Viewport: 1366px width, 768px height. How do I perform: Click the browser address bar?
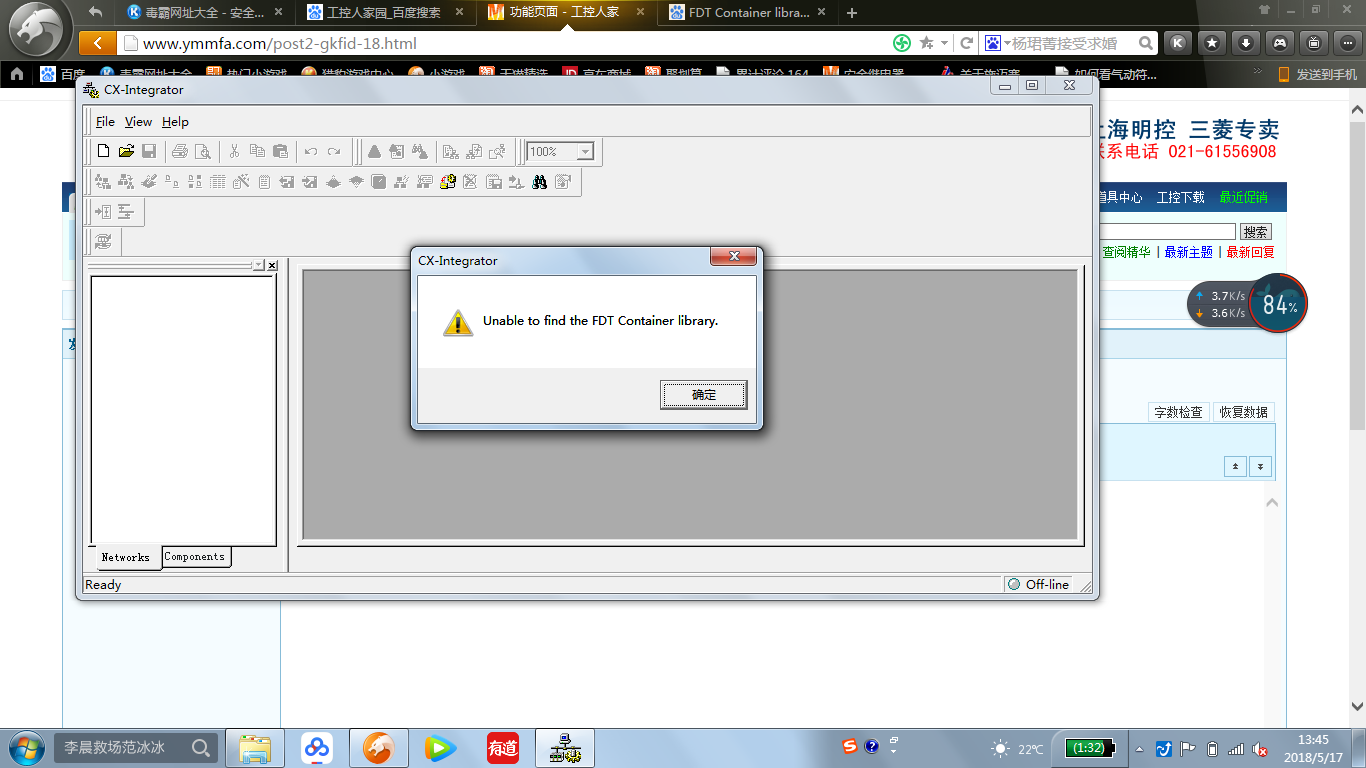[x=500, y=43]
